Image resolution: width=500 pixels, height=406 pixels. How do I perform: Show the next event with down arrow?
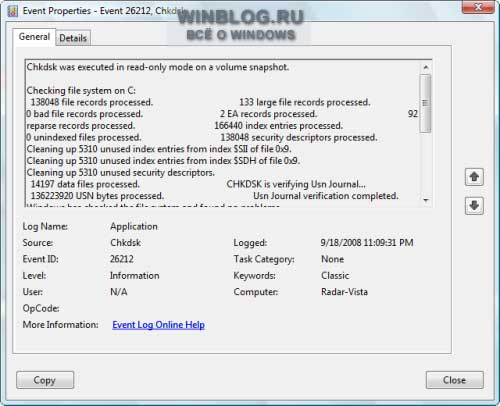tap(474, 206)
